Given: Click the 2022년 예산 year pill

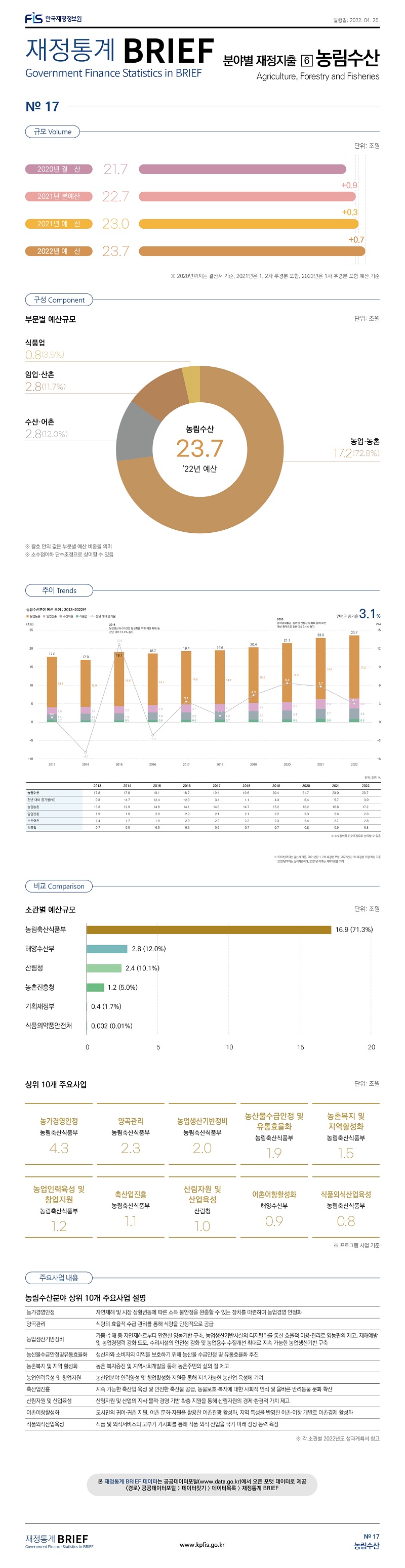Looking at the screenshot, I should point(58,251).
